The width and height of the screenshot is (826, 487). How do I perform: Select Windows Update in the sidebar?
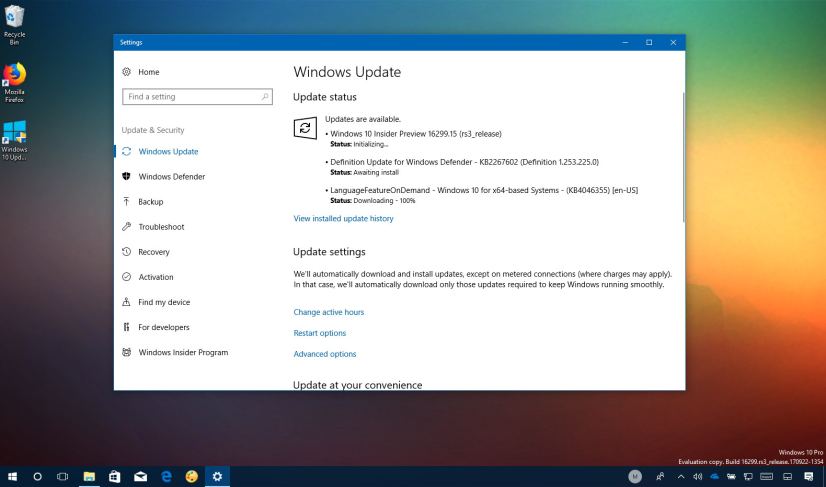click(x=160, y=151)
